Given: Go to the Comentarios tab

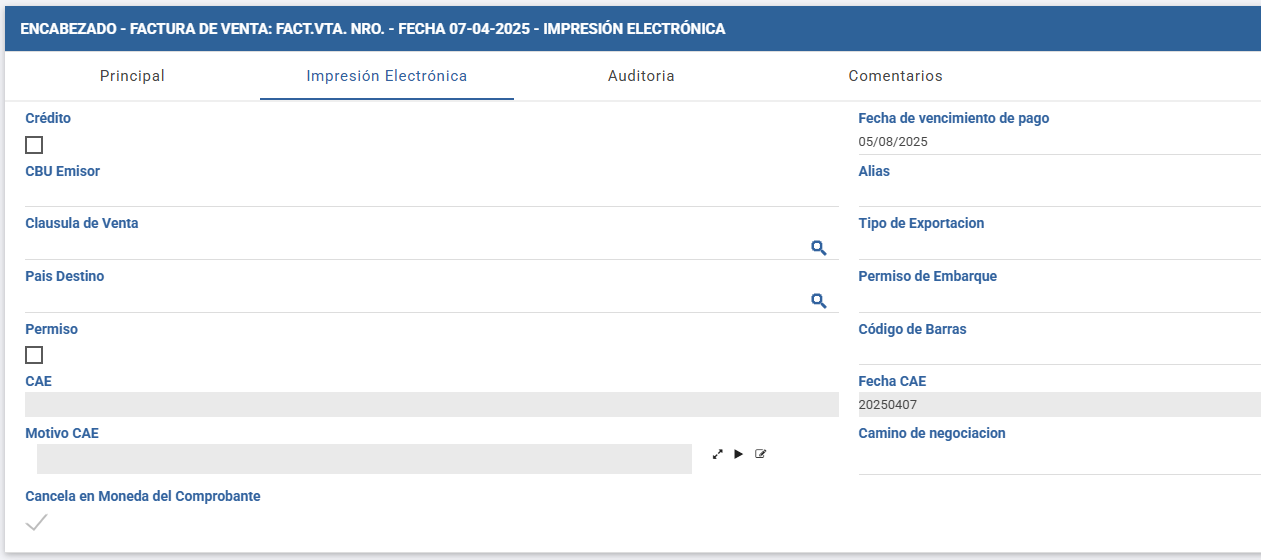Looking at the screenshot, I should pyautogui.click(x=895, y=76).
